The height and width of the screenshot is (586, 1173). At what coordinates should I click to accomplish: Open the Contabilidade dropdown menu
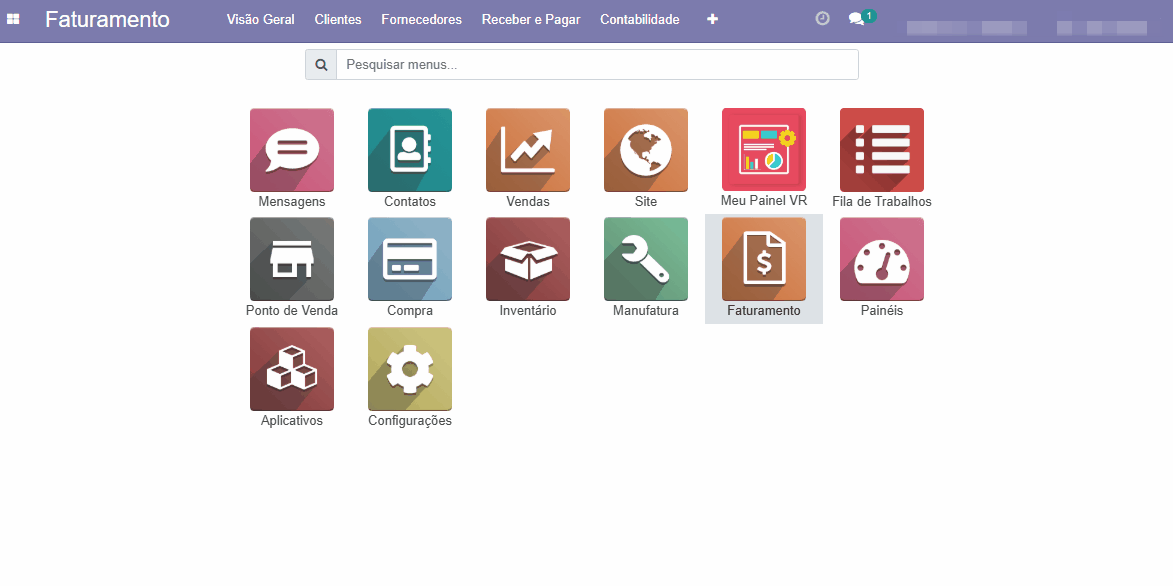coord(639,19)
